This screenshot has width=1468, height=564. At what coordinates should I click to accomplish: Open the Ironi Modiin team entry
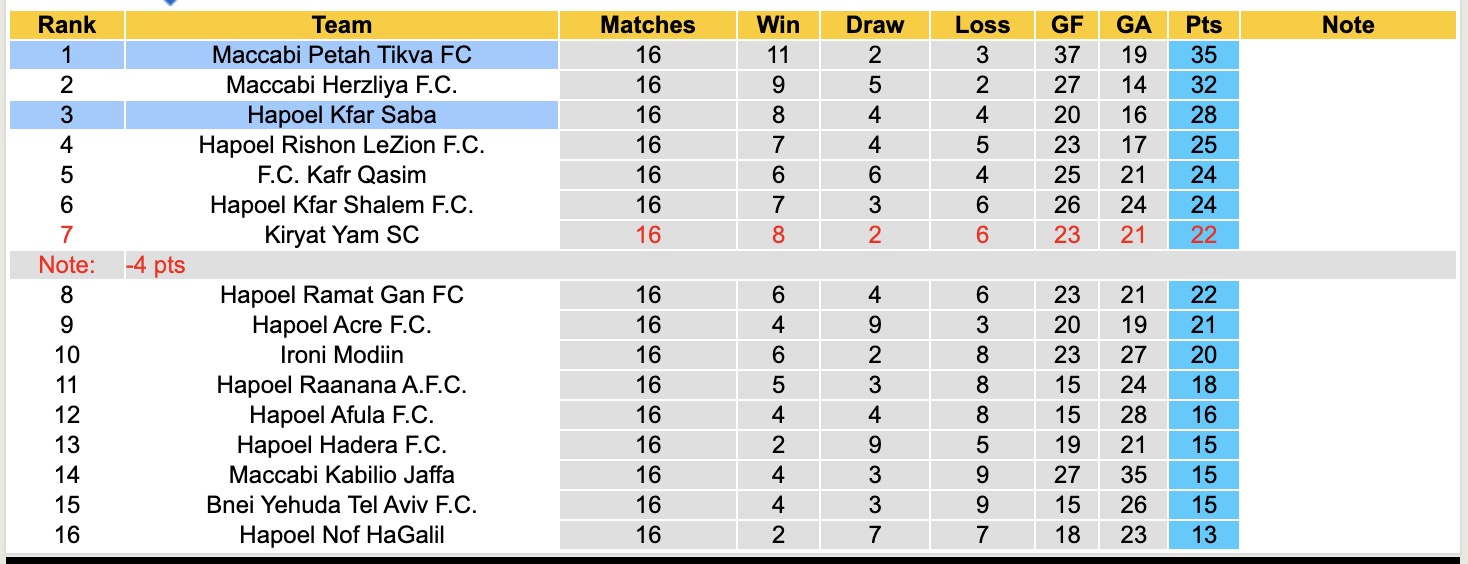click(x=341, y=355)
